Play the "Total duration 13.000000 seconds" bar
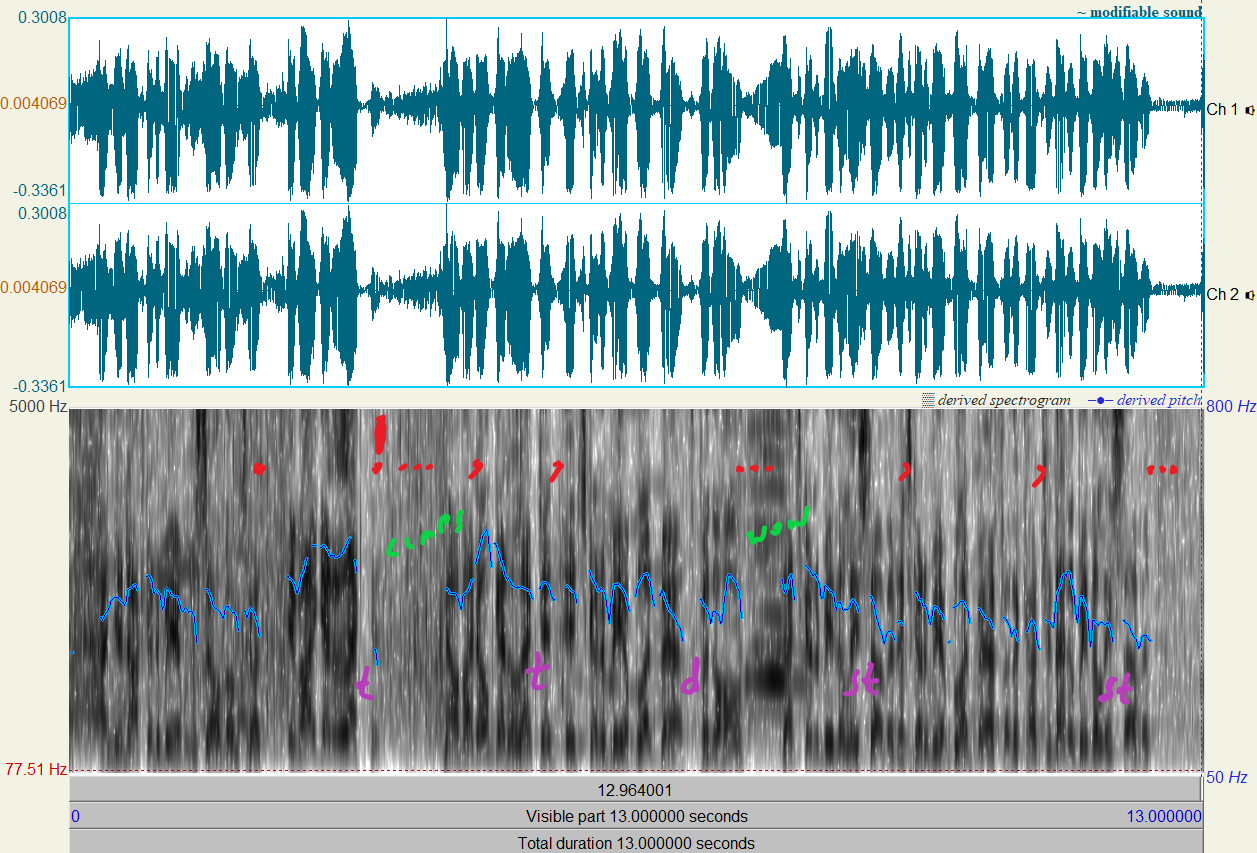1257x853 pixels. 636,842
